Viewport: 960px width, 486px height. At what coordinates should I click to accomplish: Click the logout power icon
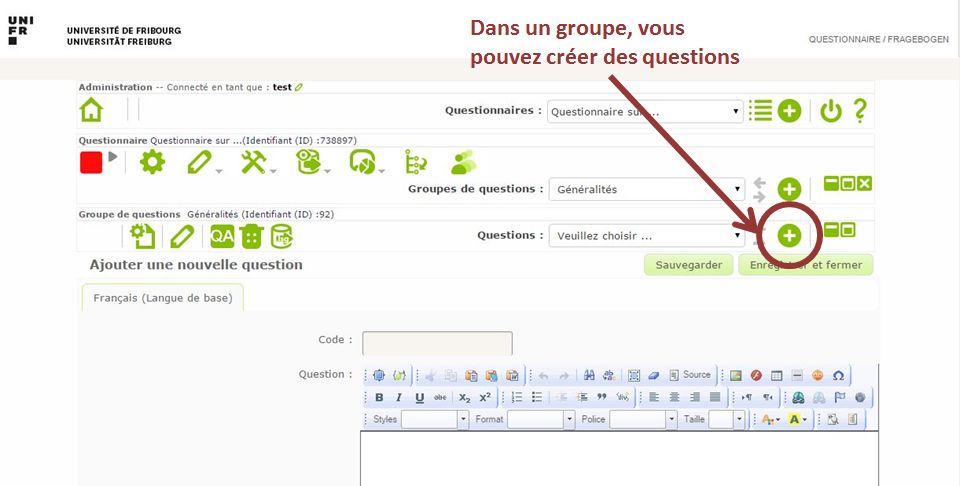(830, 110)
